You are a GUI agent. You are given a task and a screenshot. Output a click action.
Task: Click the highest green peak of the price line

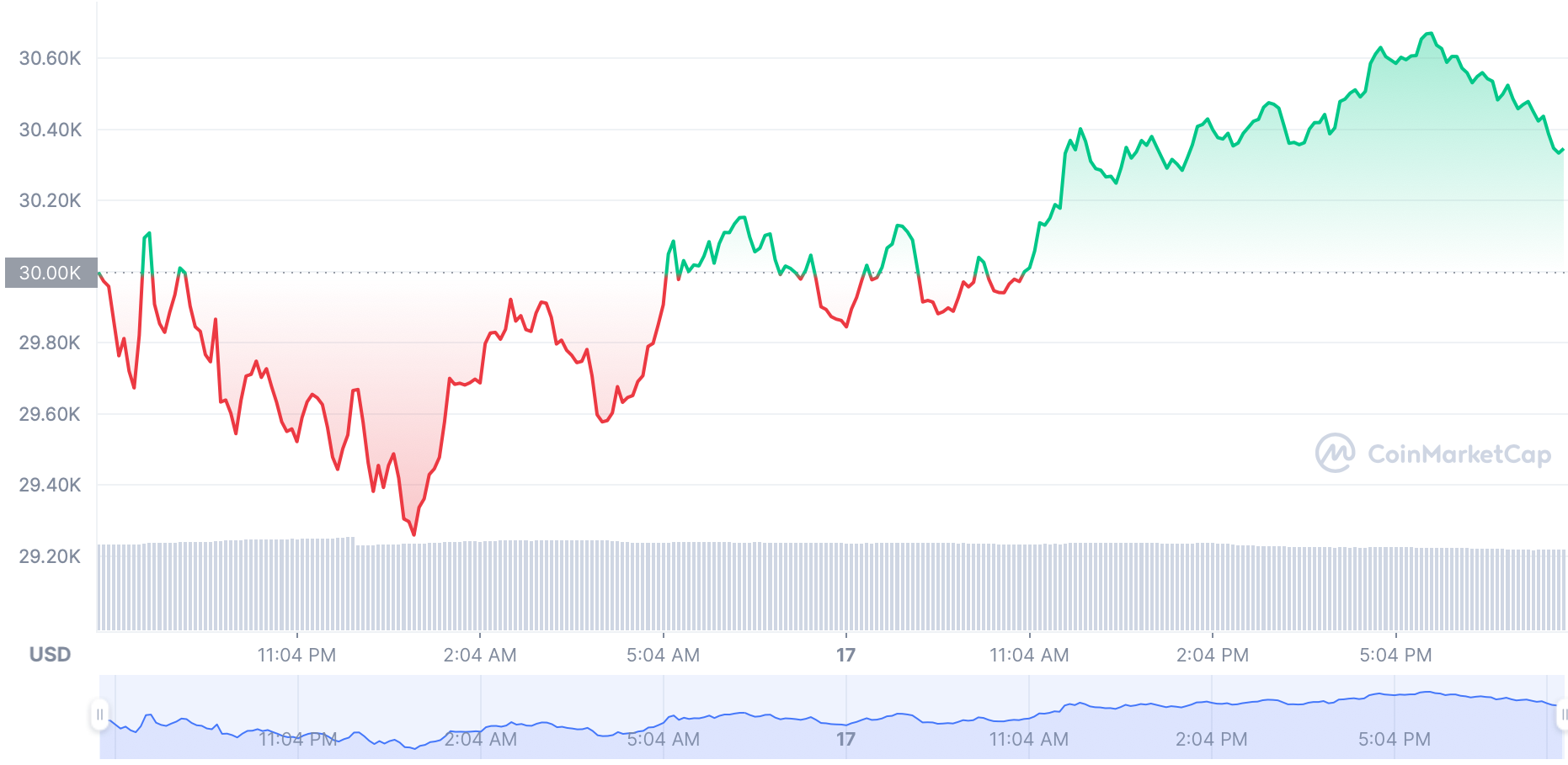(1429, 34)
